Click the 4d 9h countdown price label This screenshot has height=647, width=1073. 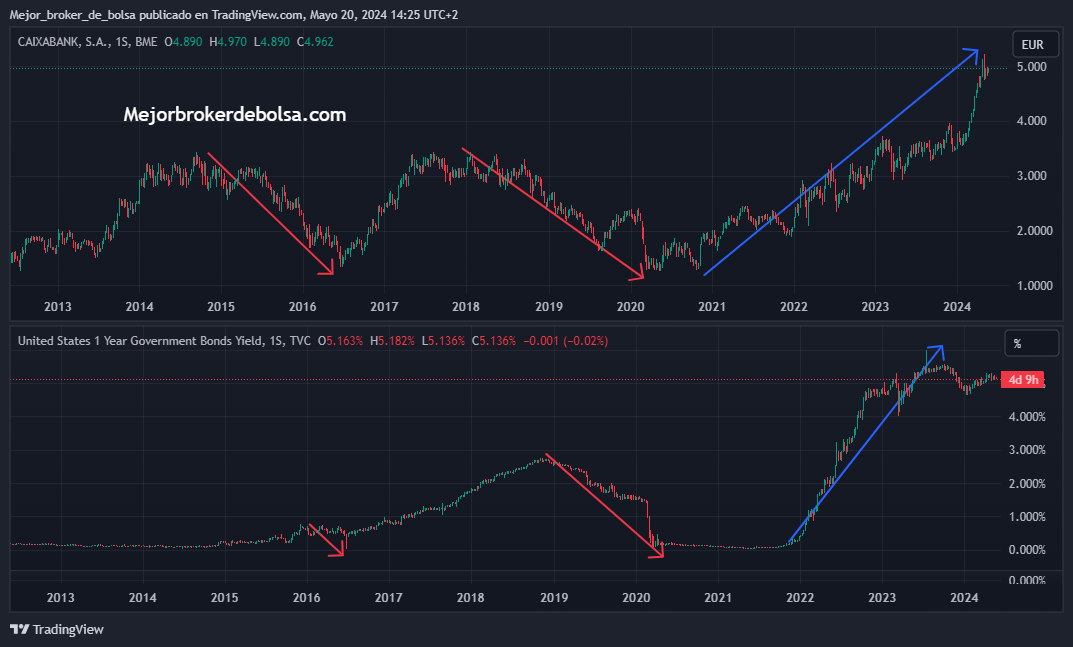pos(1023,379)
